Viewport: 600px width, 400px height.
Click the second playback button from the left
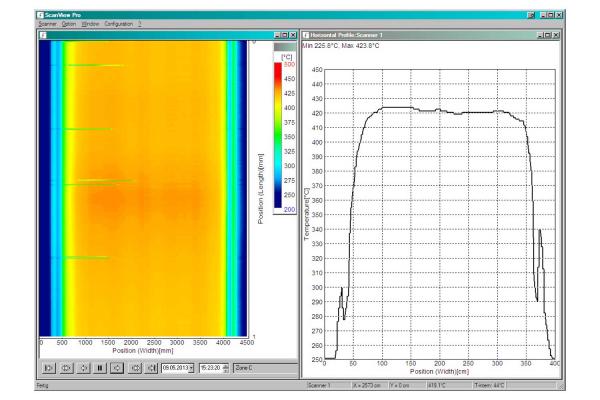pos(65,368)
